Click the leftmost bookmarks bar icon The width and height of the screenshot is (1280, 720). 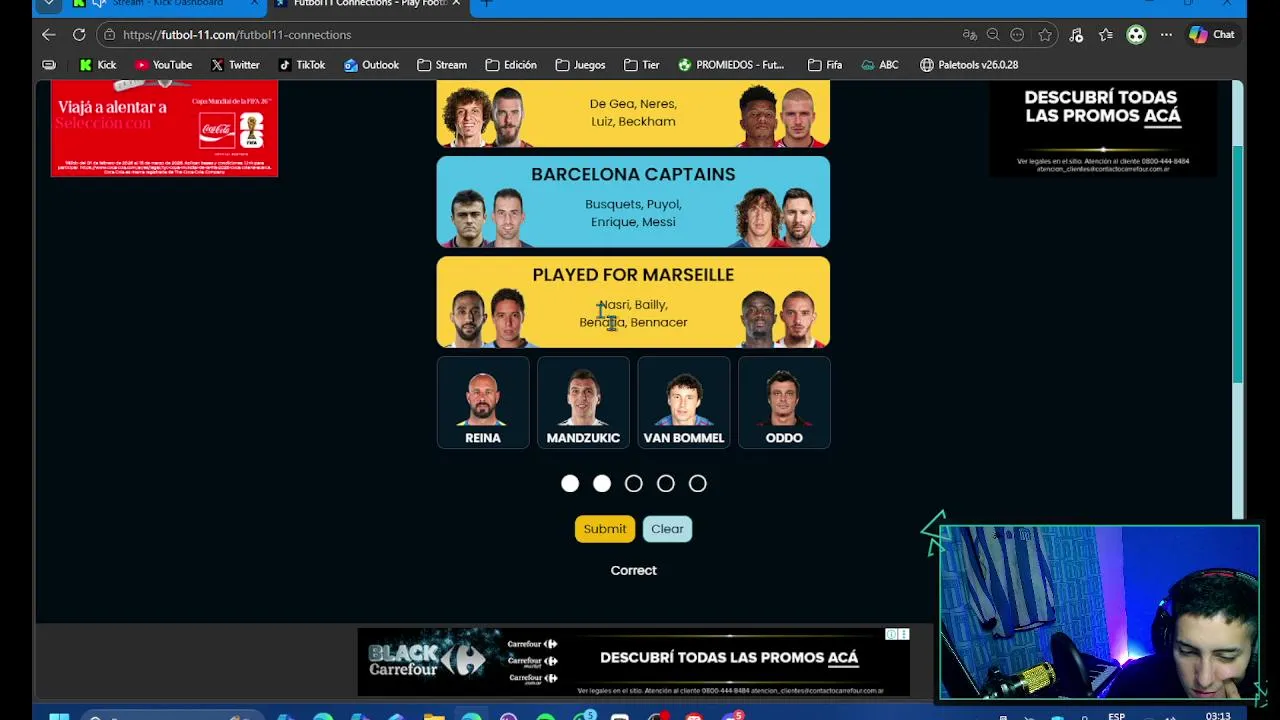tap(49, 65)
